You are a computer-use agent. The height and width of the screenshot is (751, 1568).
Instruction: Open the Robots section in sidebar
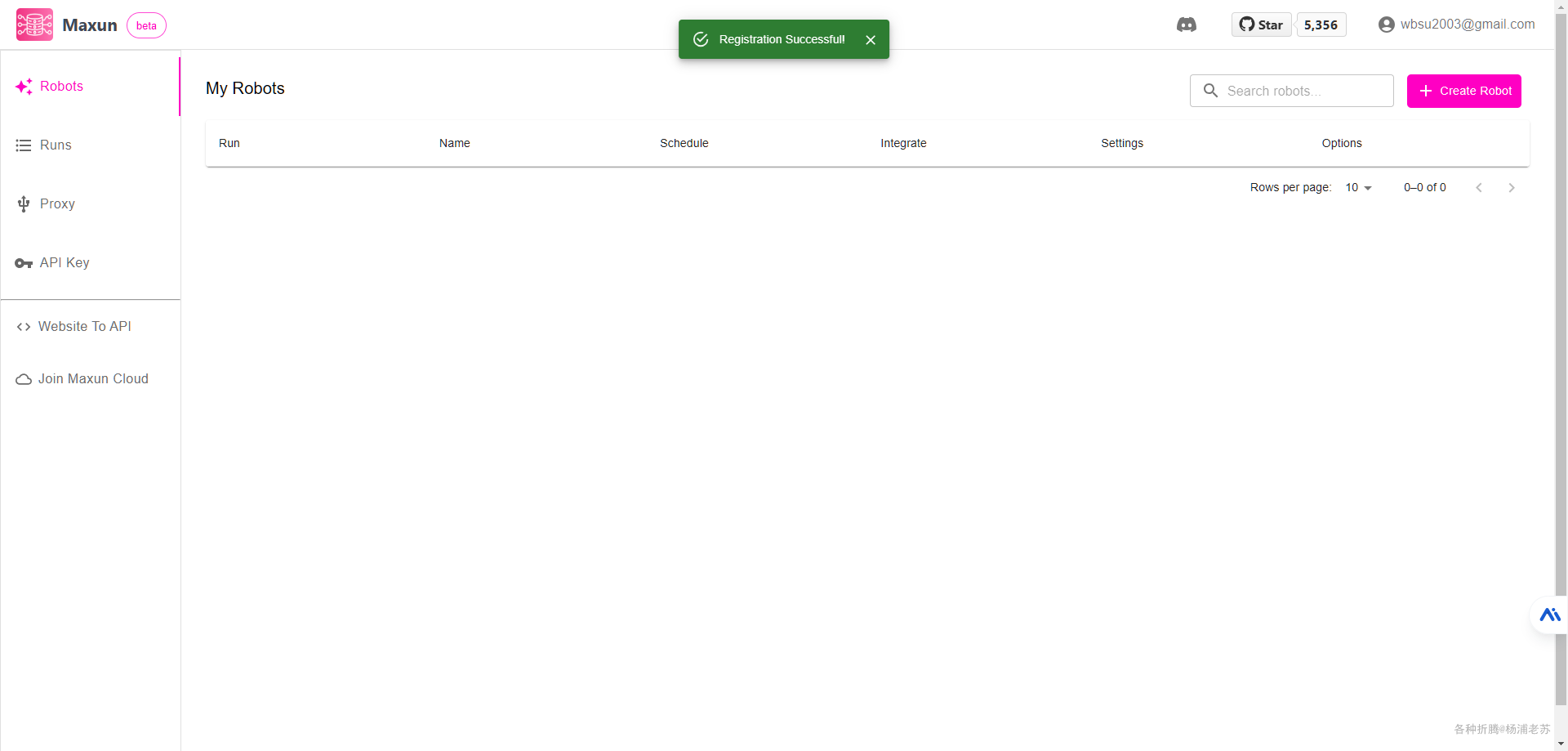[x=90, y=87]
